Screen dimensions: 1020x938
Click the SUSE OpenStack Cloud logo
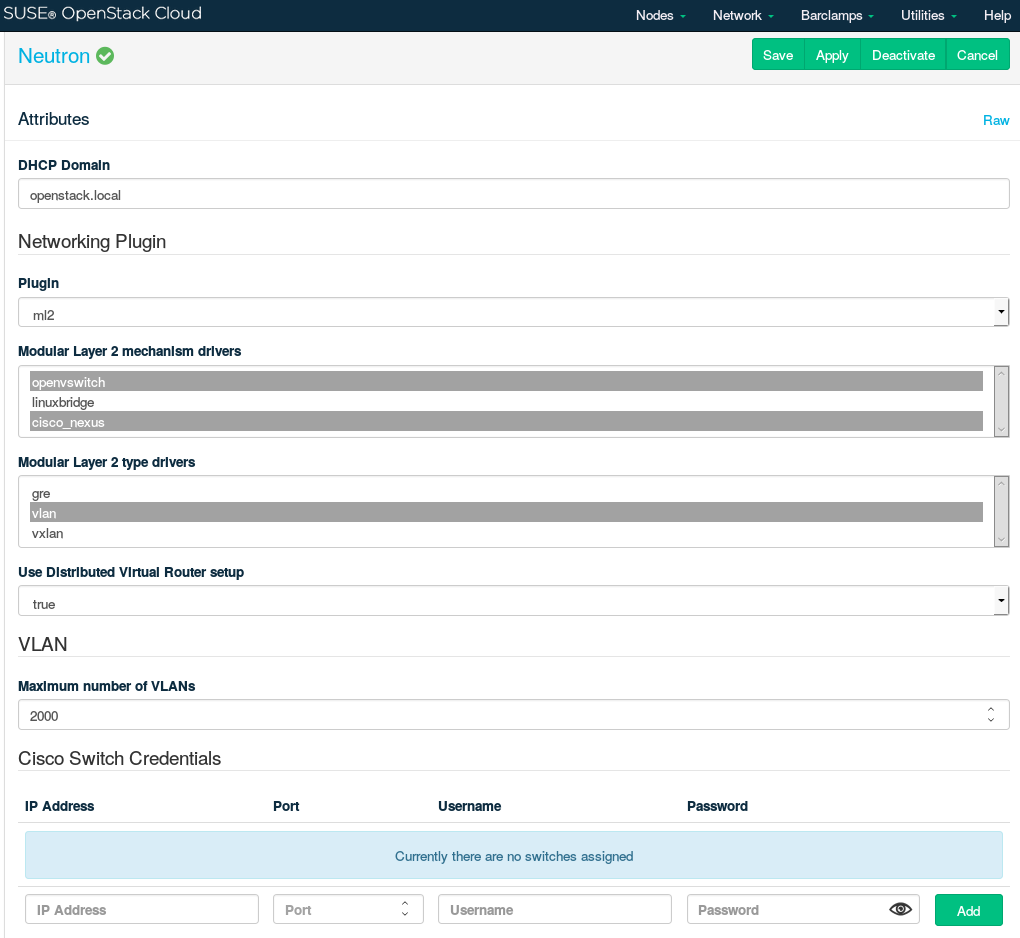tap(102, 15)
